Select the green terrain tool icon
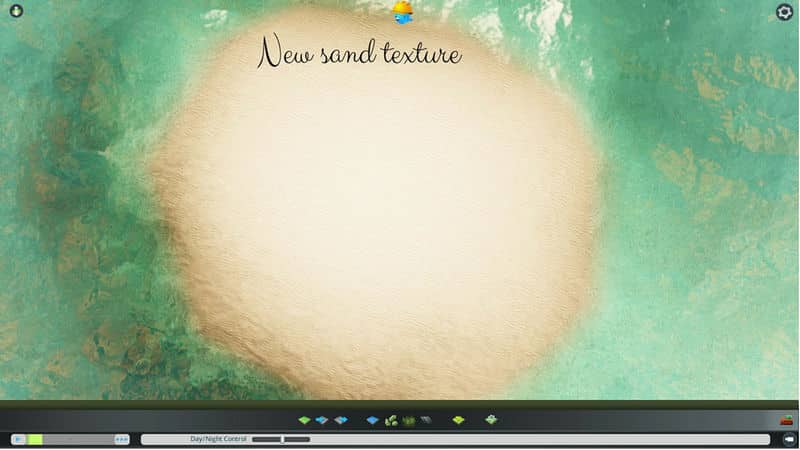 click(304, 420)
